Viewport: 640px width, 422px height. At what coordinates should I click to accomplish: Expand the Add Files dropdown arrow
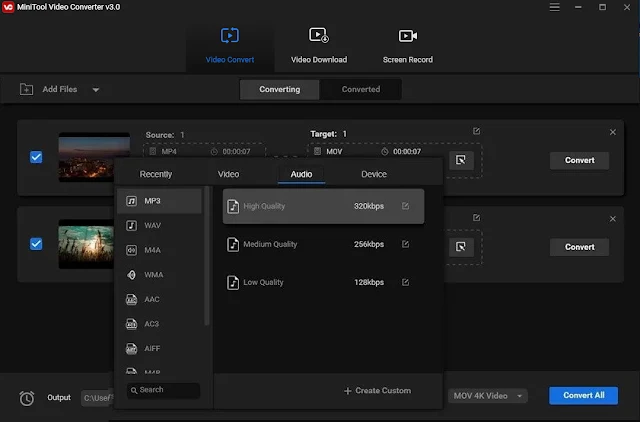point(96,89)
